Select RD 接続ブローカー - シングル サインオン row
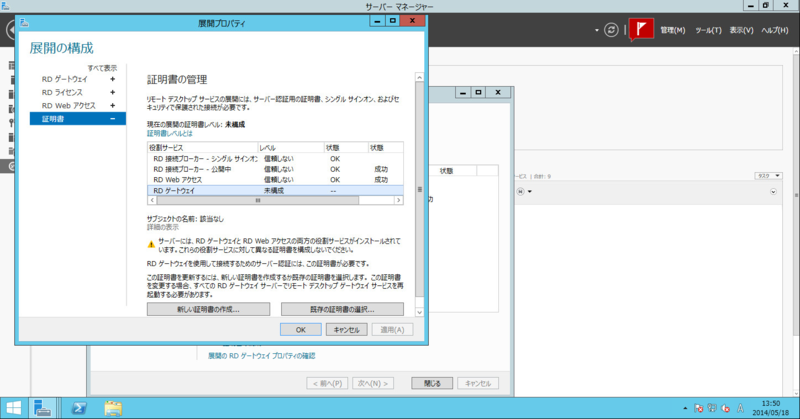Viewport: 800px width, 419px height. click(275, 159)
